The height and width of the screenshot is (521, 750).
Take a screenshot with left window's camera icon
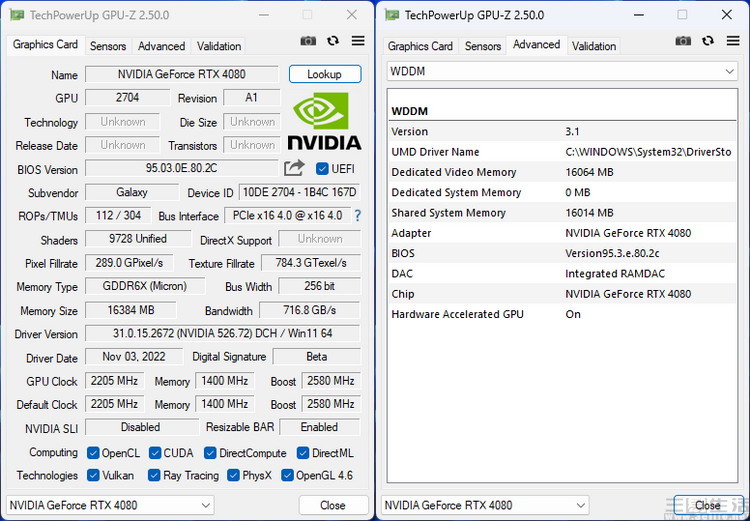[x=308, y=41]
